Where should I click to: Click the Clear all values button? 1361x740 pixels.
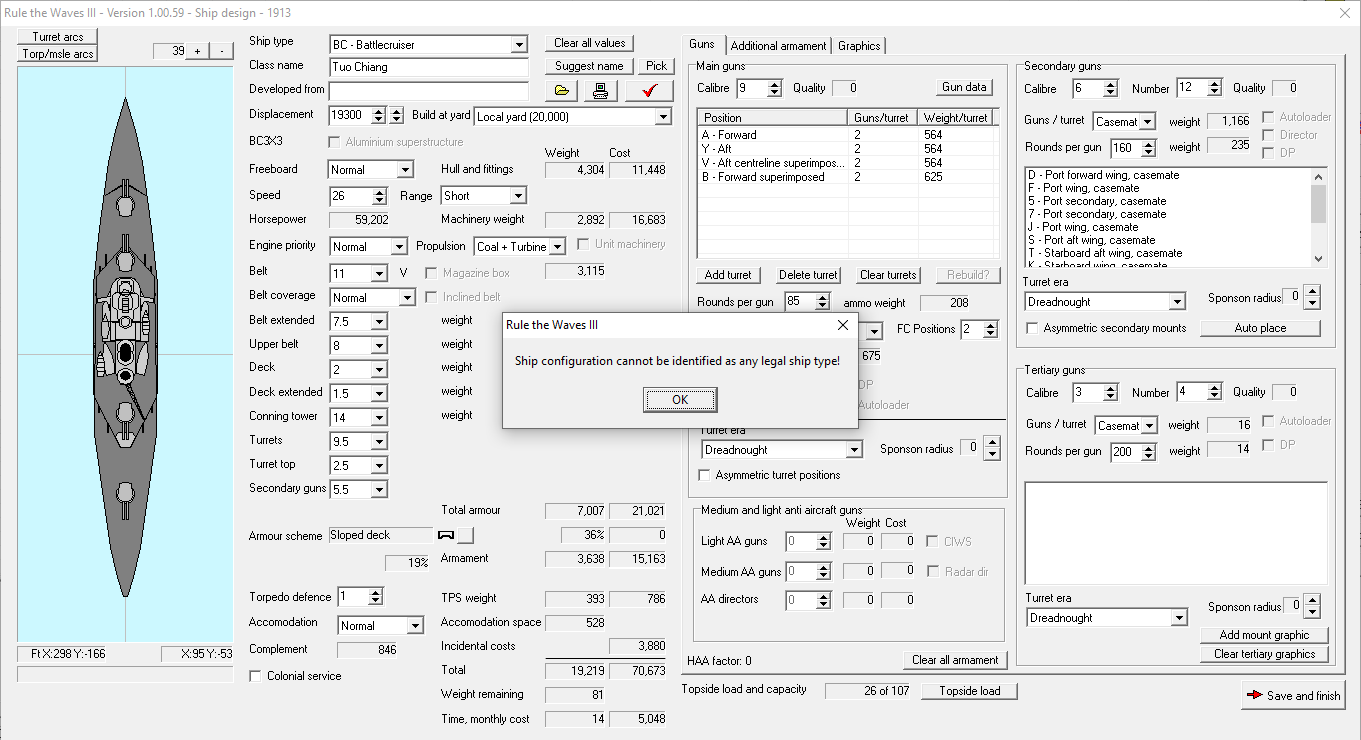pyautogui.click(x=590, y=43)
